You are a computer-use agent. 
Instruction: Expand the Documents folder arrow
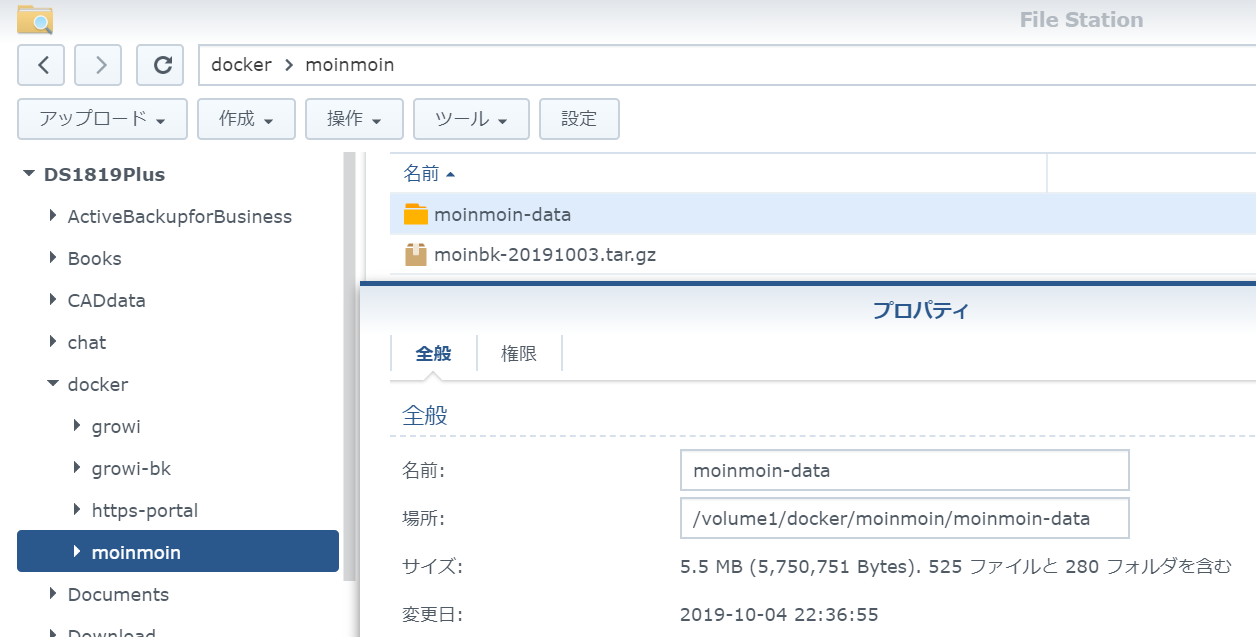[53, 594]
